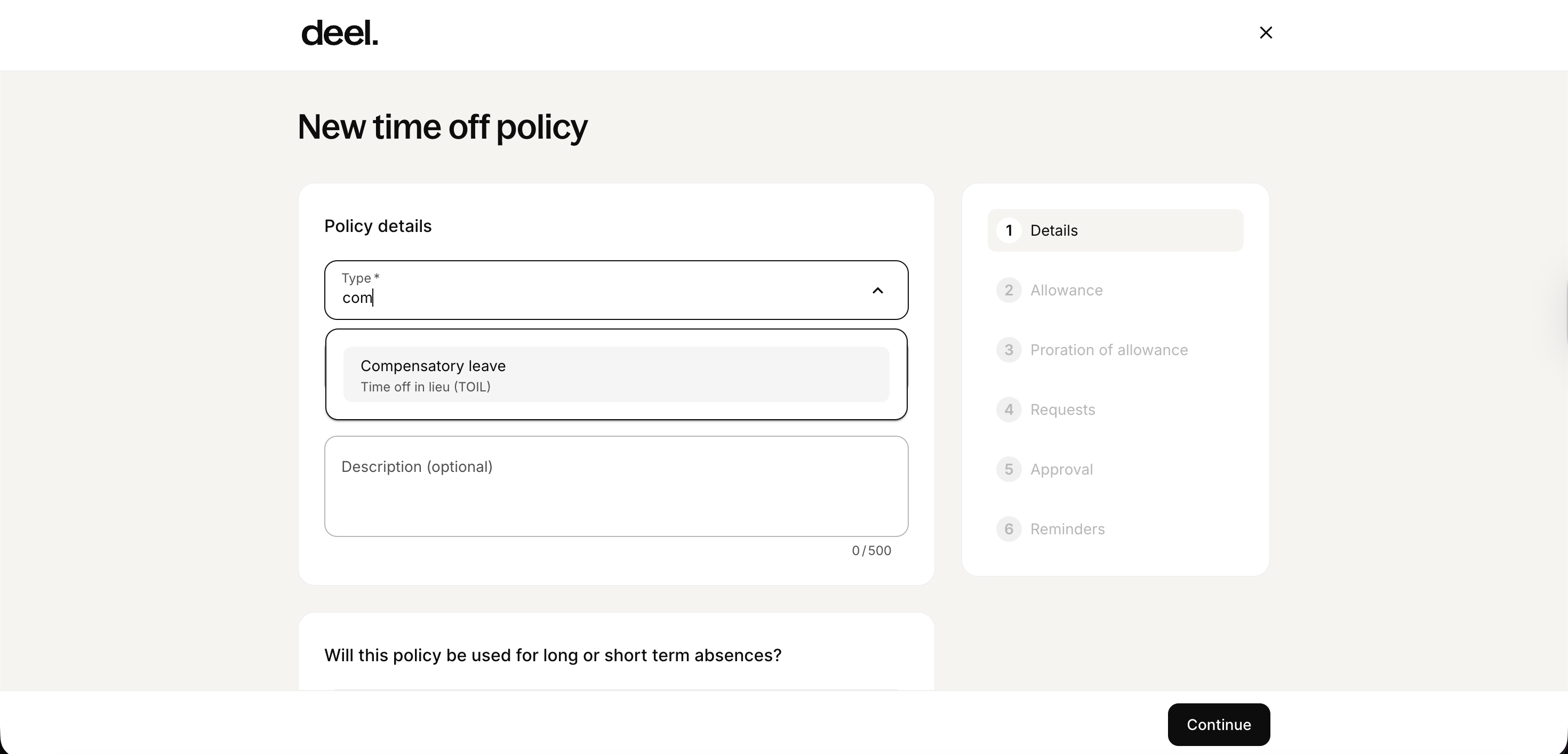Screen dimensions: 1568x754
Task: Click step number 5 circle icon
Action: pyautogui.click(x=1009, y=469)
